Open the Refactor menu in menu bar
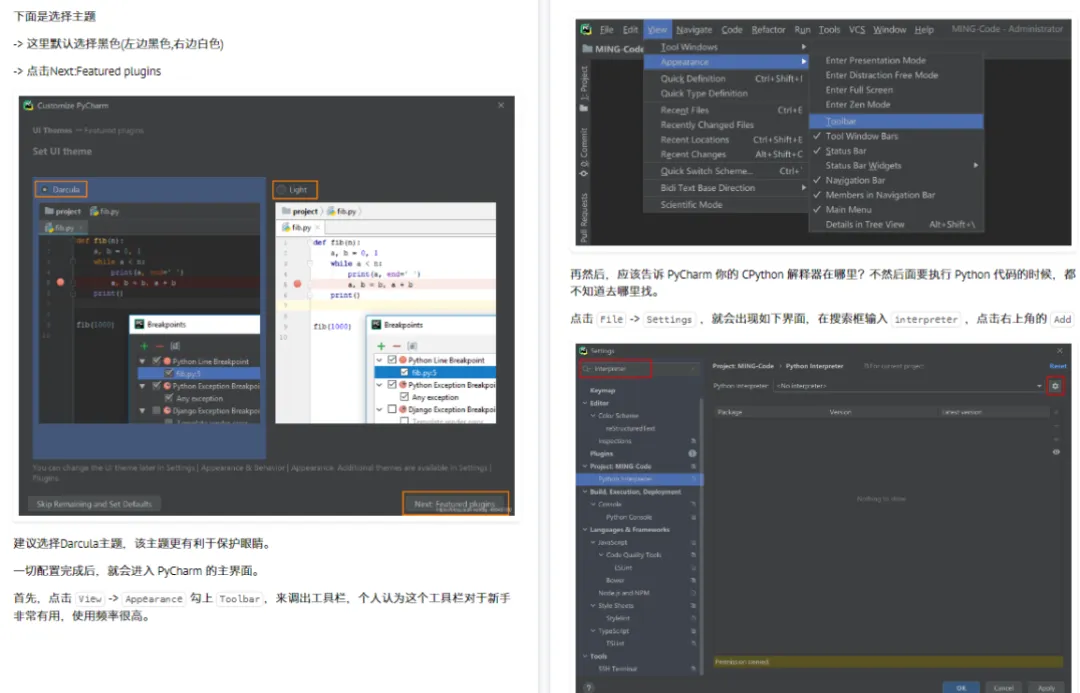 pos(768,30)
